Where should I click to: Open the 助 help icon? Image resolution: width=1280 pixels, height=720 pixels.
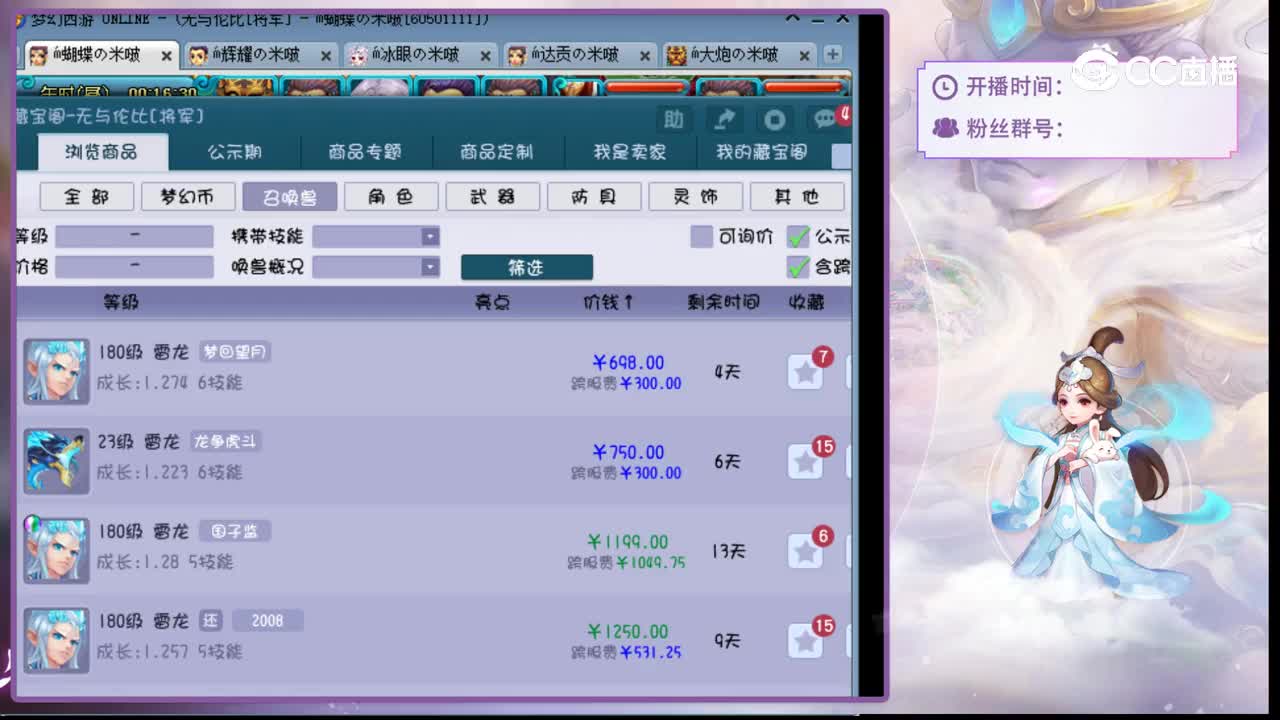tap(674, 120)
